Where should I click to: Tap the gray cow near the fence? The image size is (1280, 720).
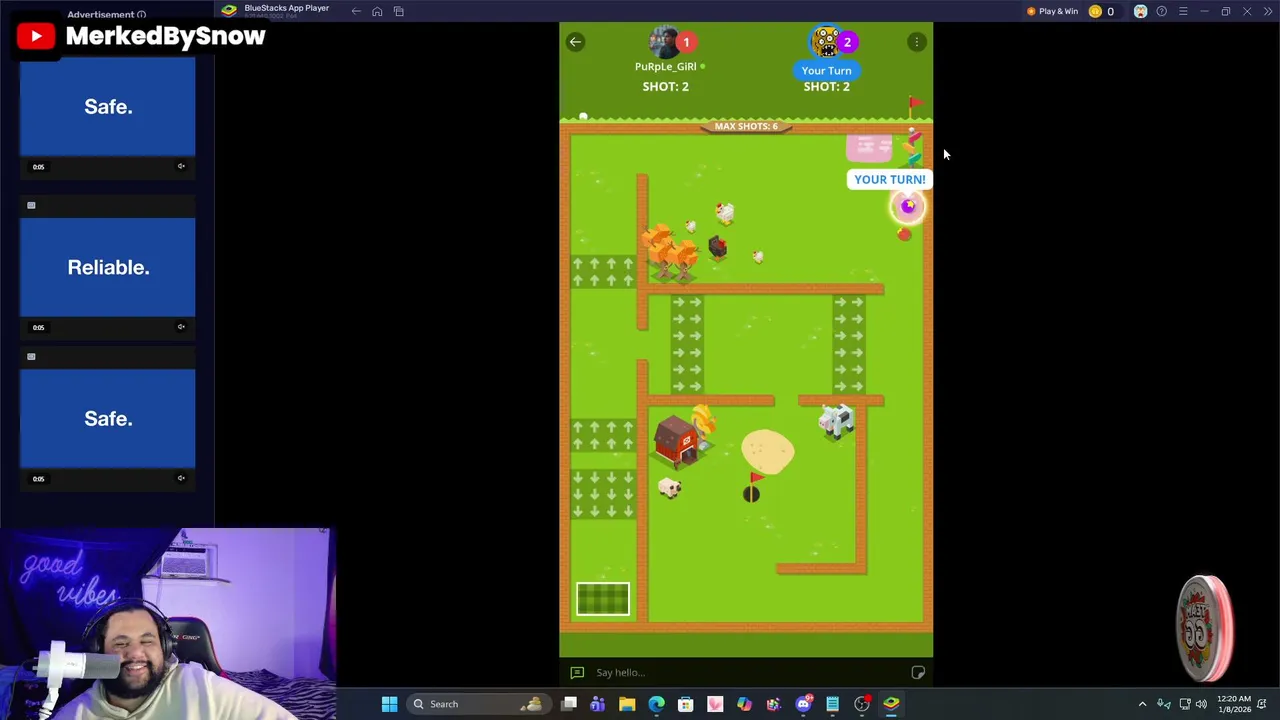pos(836,421)
